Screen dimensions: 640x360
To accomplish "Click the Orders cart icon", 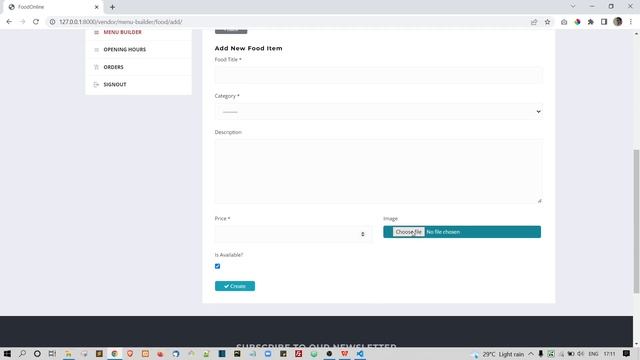I will 96,67.
